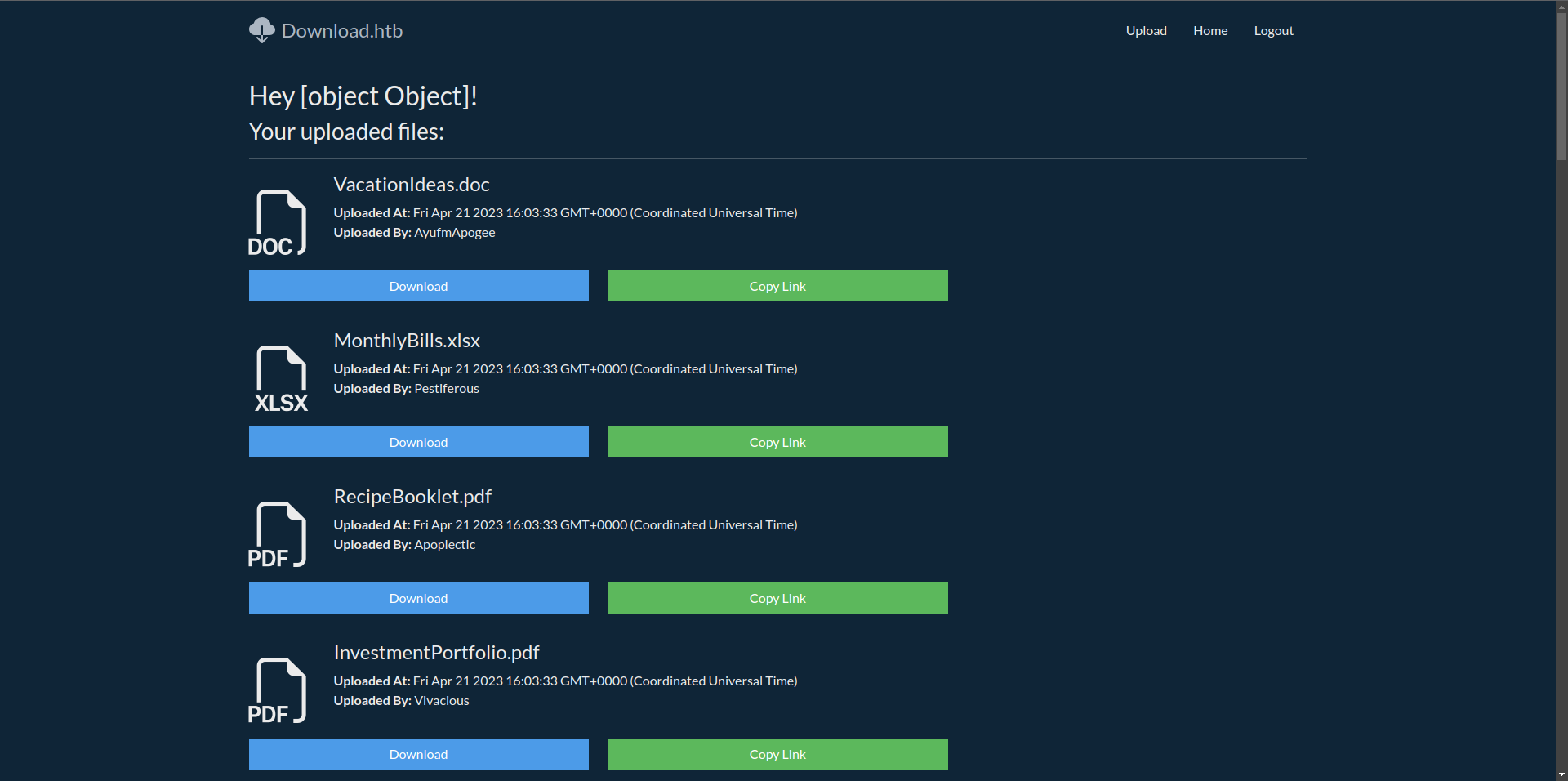Click the XLSX file icon for MonthlyBills
This screenshot has height=781, width=1568.
pos(281,379)
